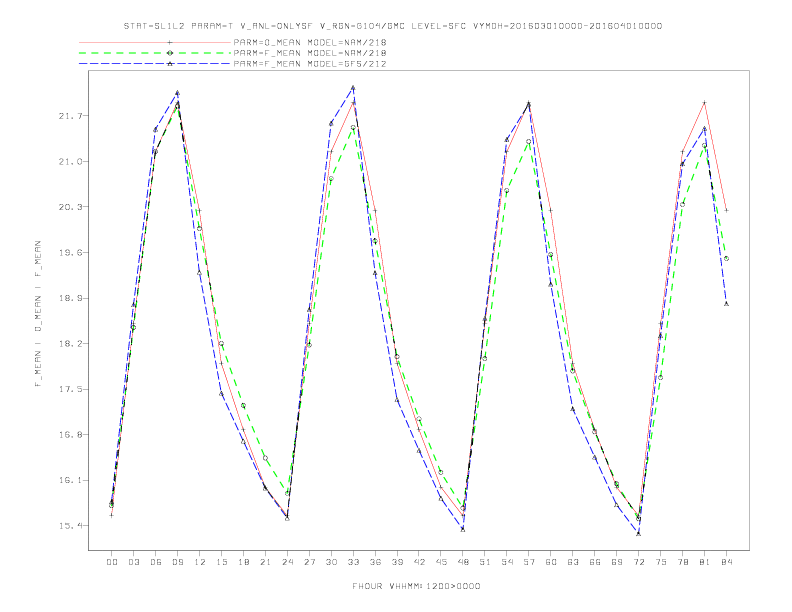The image size is (792, 612).
Task: Click blue triangle data point at hour 84
Action: (726, 304)
